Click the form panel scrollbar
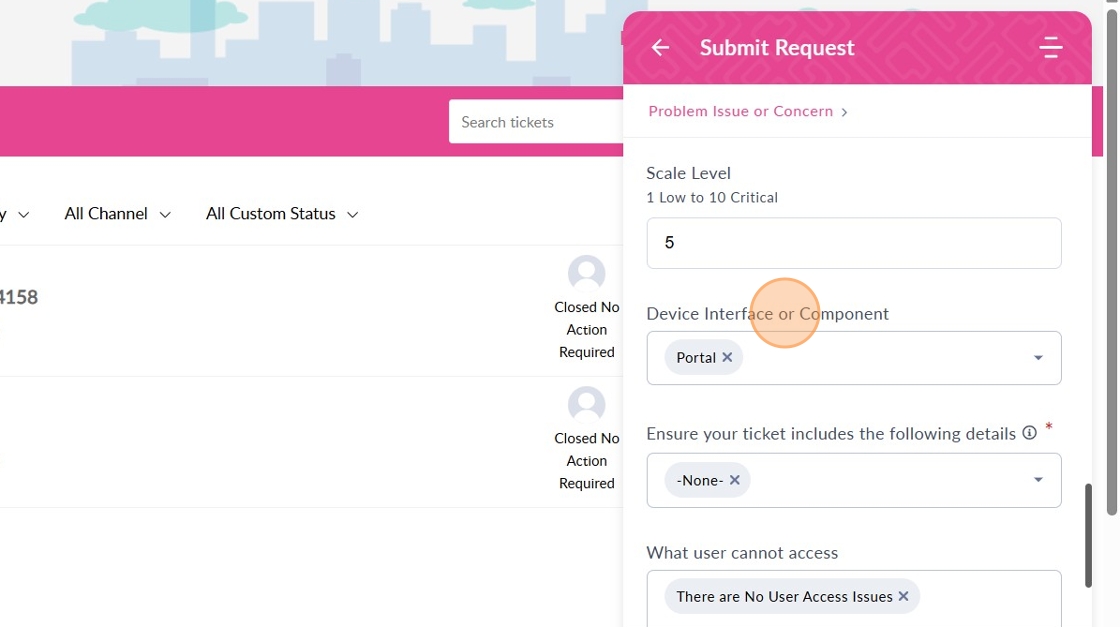This screenshot has width=1120, height=627. (1088, 535)
